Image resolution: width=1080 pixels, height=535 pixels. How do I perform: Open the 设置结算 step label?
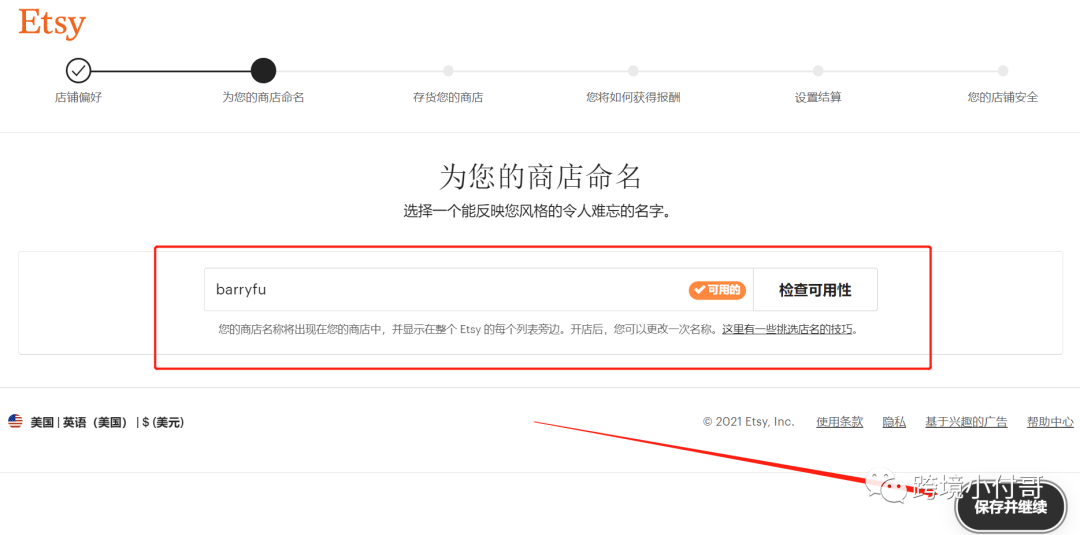coord(818,97)
